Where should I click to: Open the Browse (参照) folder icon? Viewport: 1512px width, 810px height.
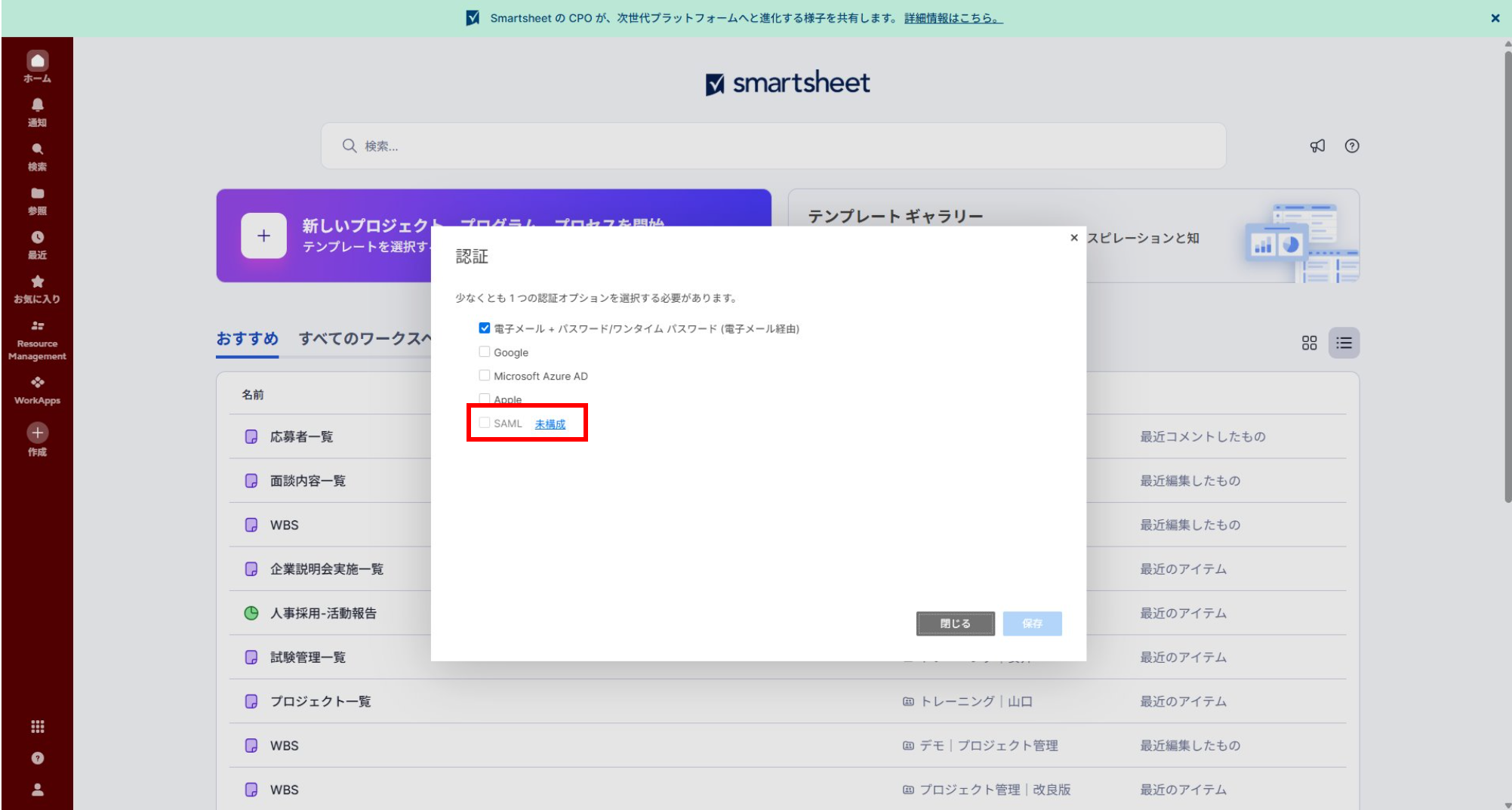click(x=37, y=193)
